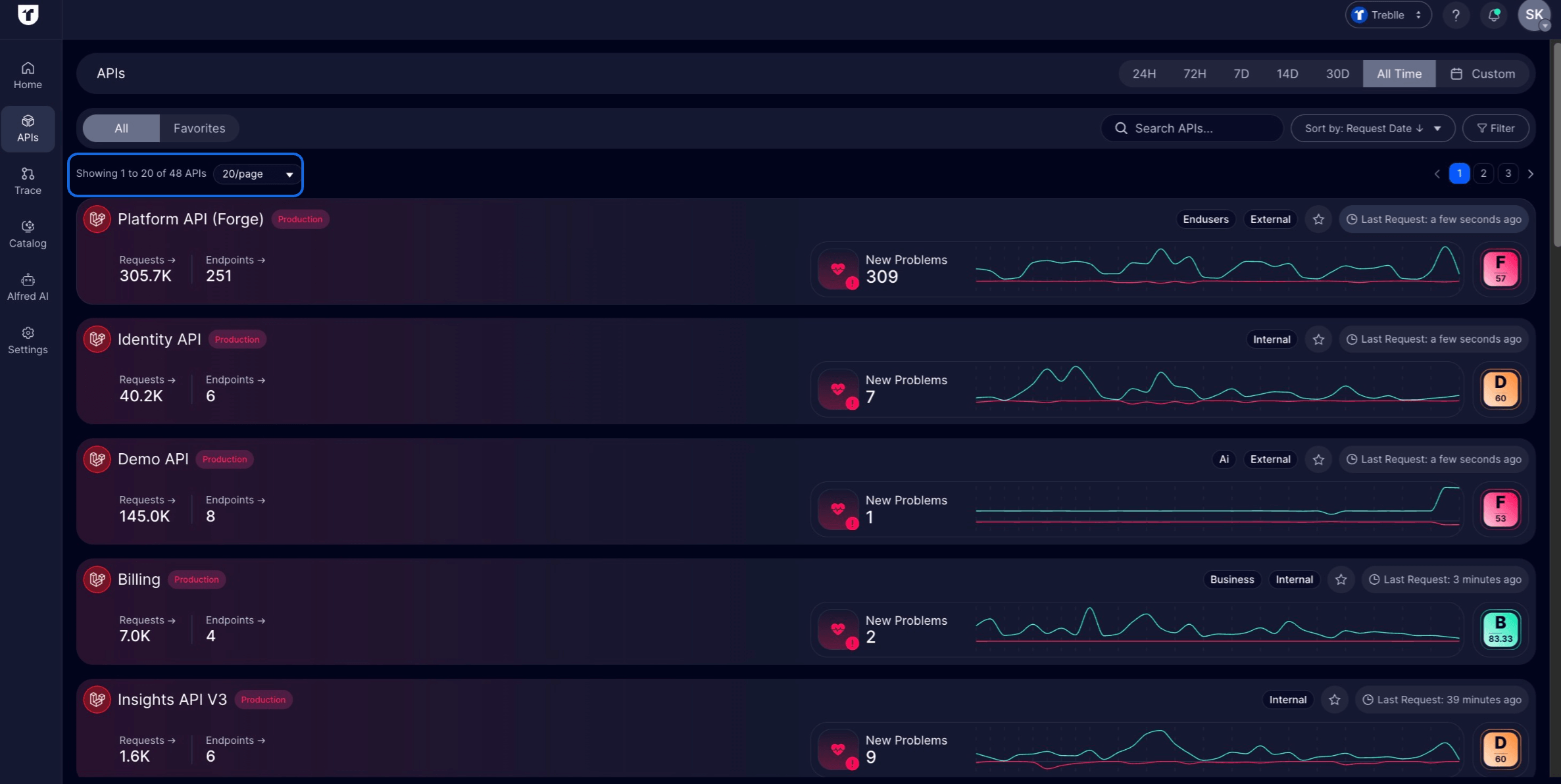Open the notifications bell
Screen dimensions: 1561x784
[x=1493, y=14]
